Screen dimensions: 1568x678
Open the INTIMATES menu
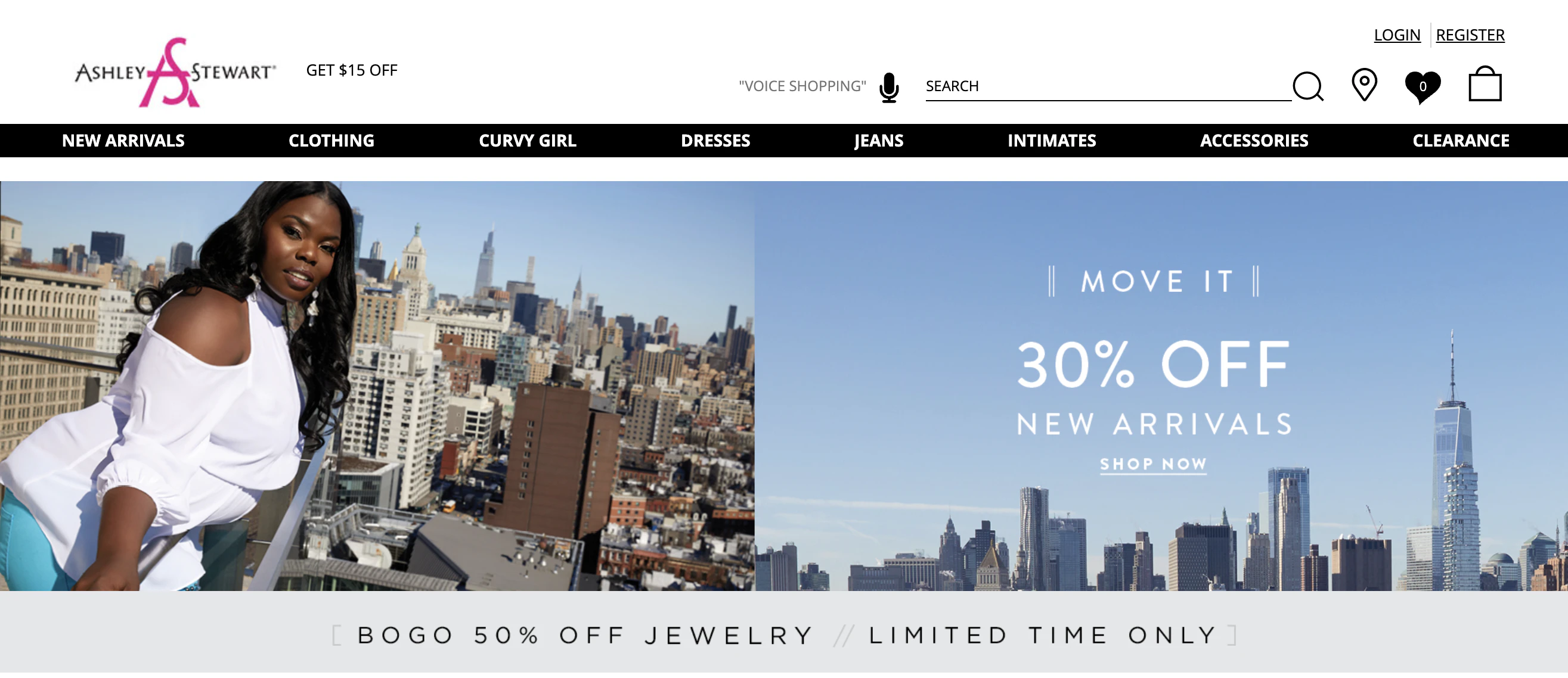1051,141
